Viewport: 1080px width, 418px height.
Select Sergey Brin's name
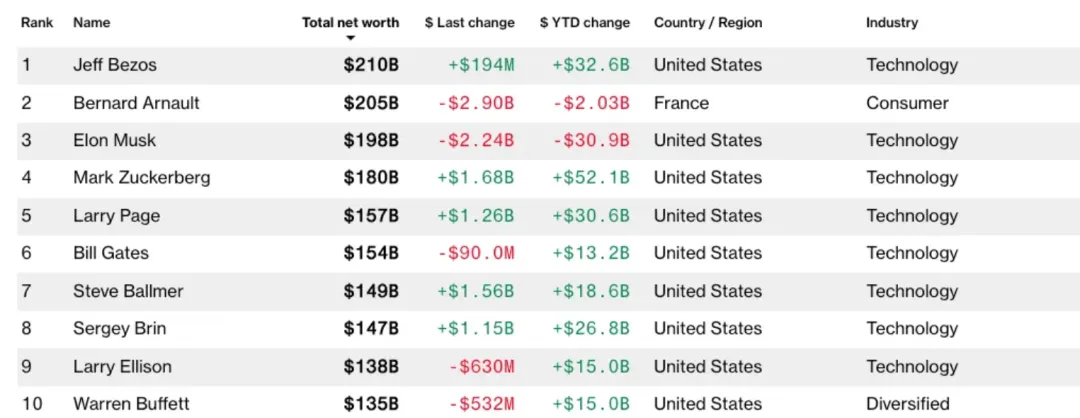[119, 328]
